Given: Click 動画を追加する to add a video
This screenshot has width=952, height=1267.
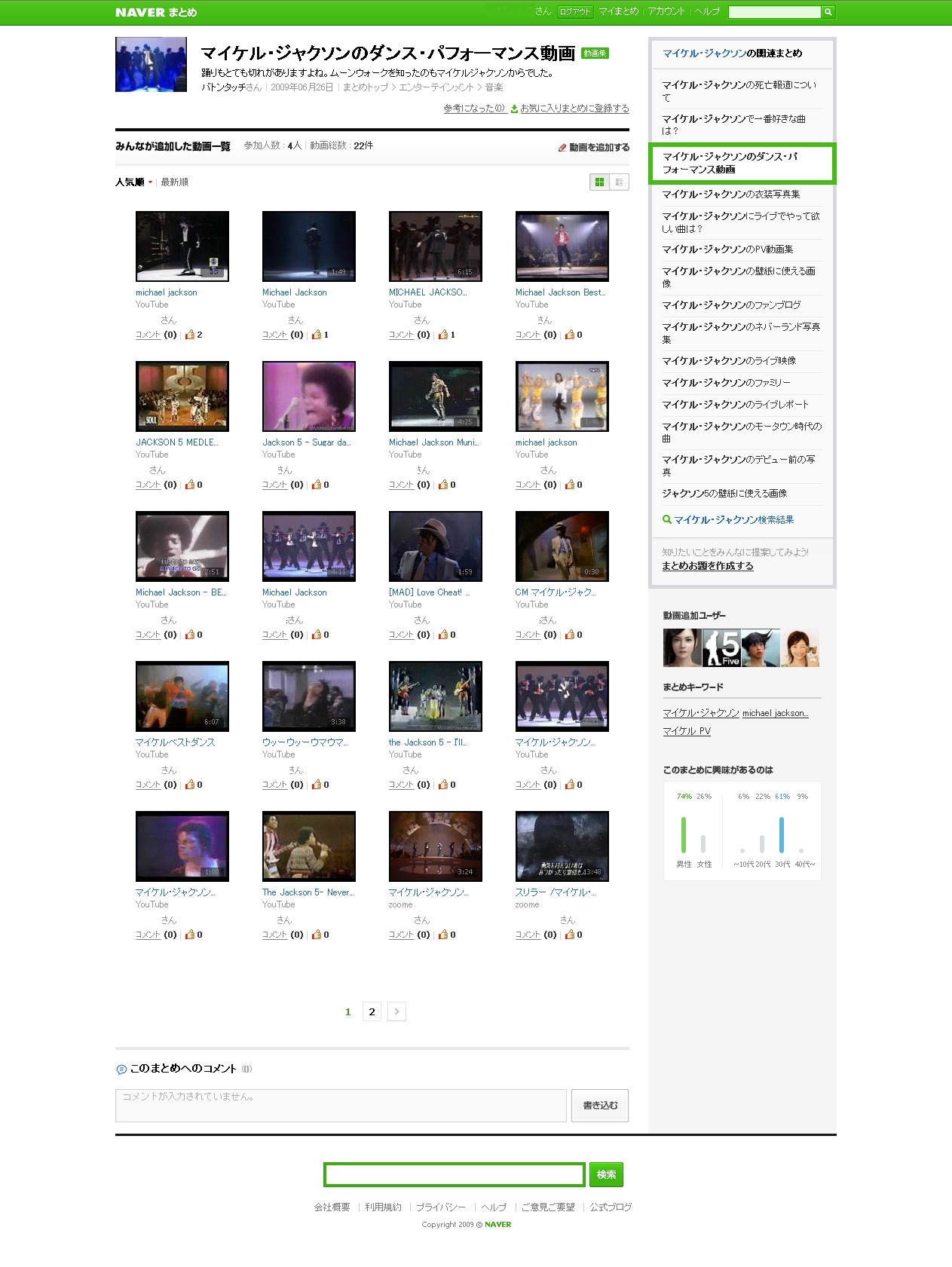Looking at the screenshot, I should pyautogui.click(x=594, y=148).
